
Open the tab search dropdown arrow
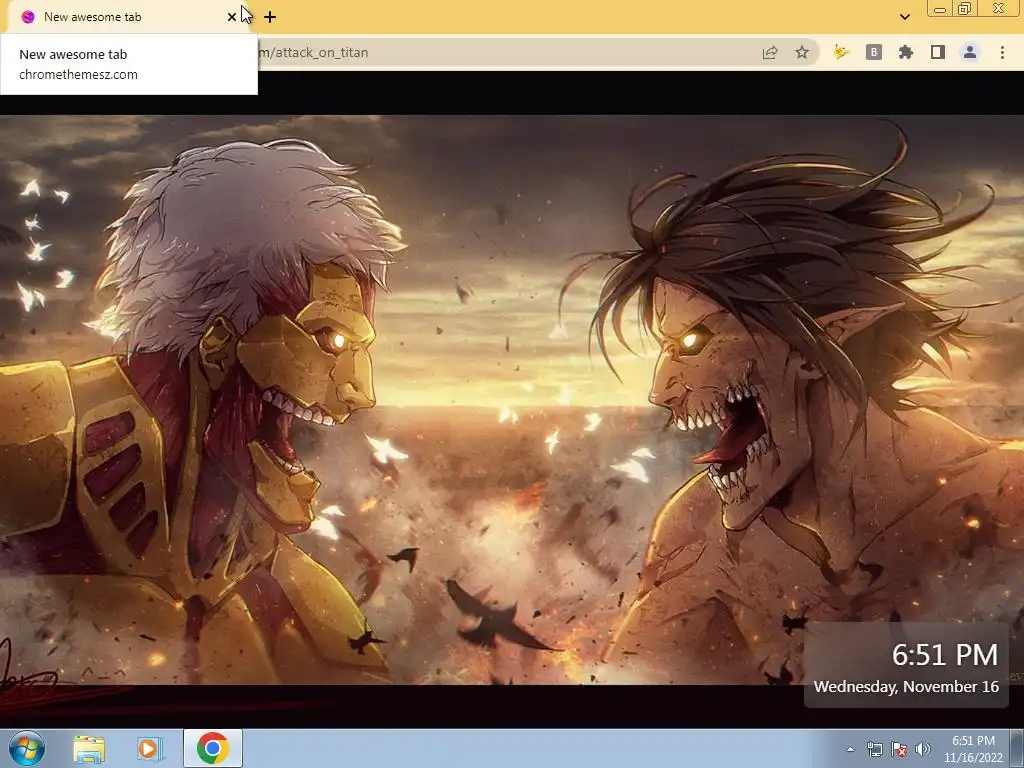tap(904, 17)
